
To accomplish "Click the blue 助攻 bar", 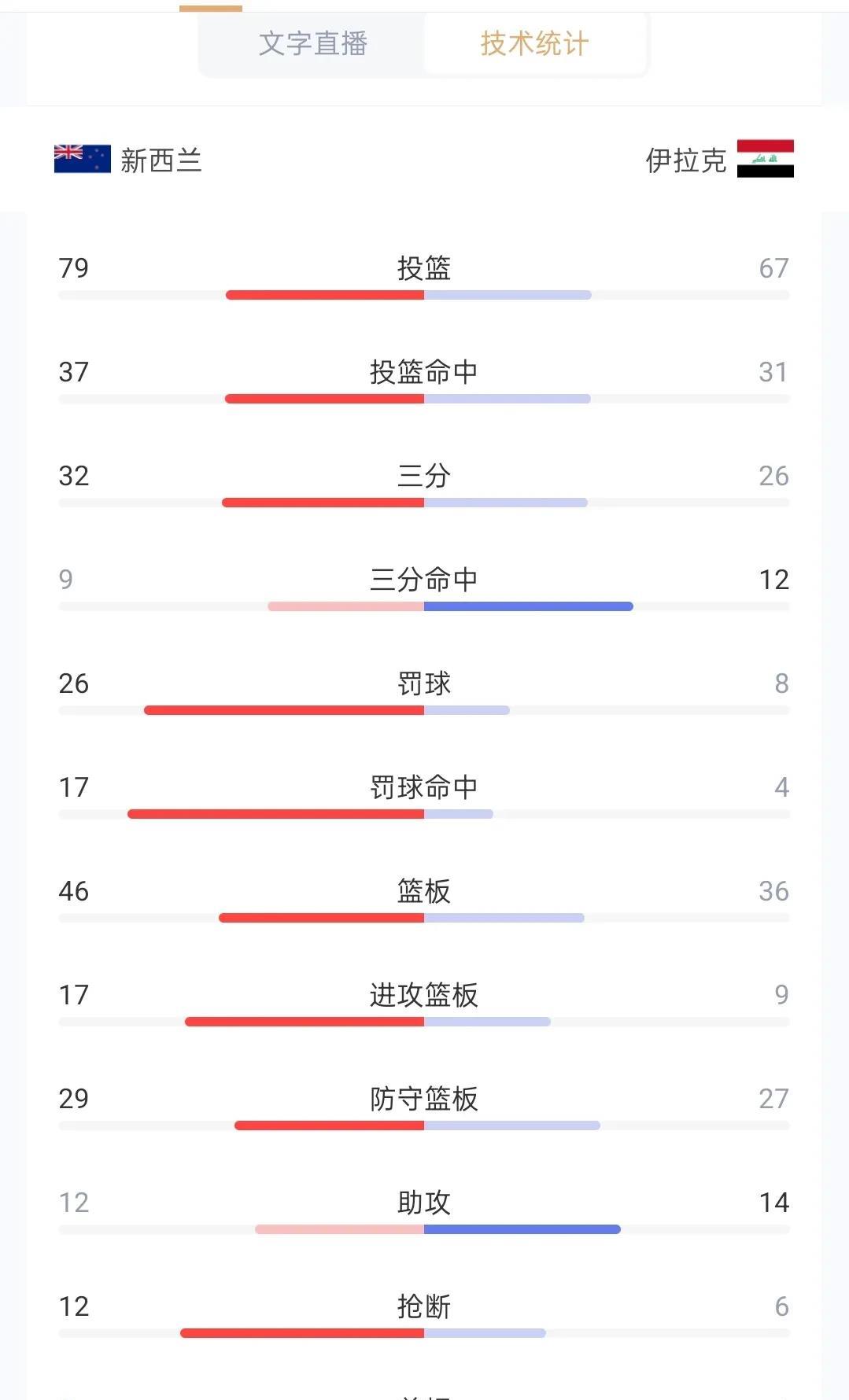I will tap(522, 1229).
